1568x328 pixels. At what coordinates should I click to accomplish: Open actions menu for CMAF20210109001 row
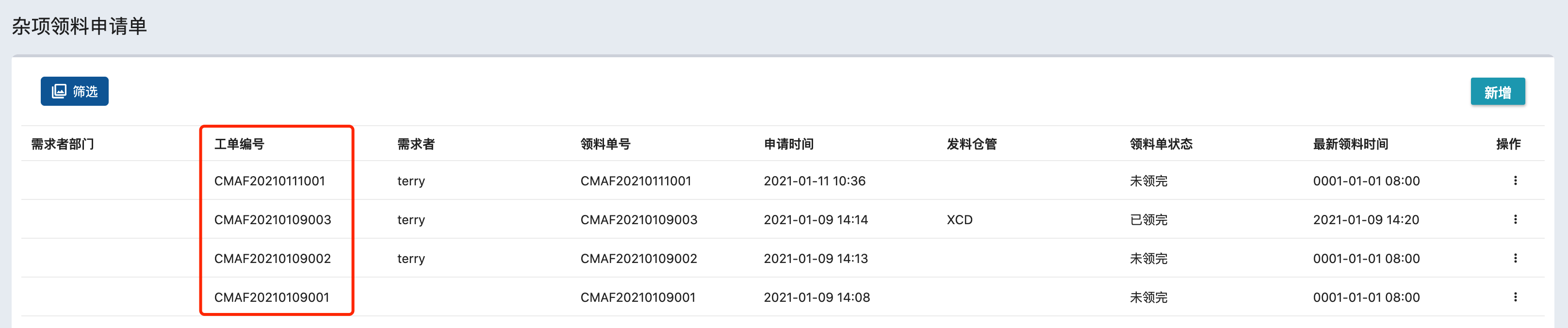click(1515, 297)
